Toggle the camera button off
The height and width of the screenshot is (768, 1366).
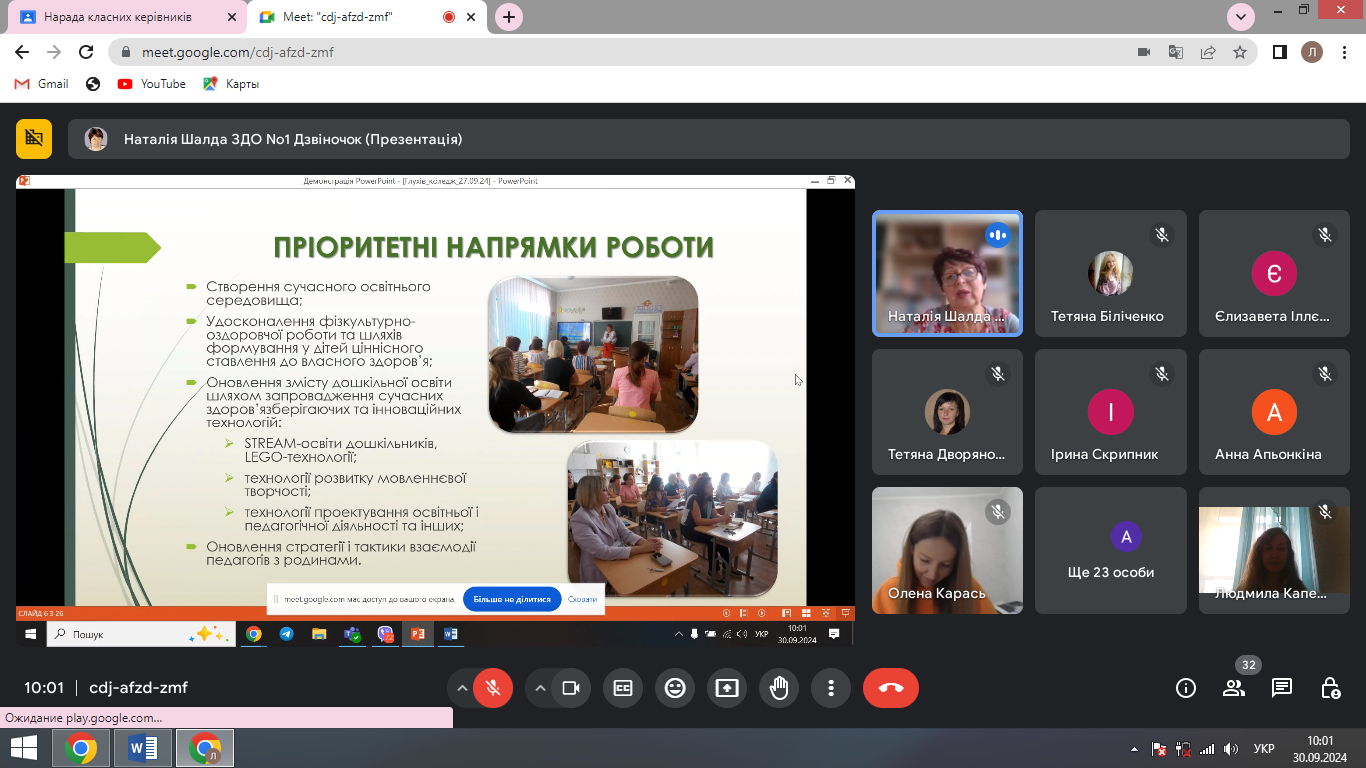pos(571,688)
